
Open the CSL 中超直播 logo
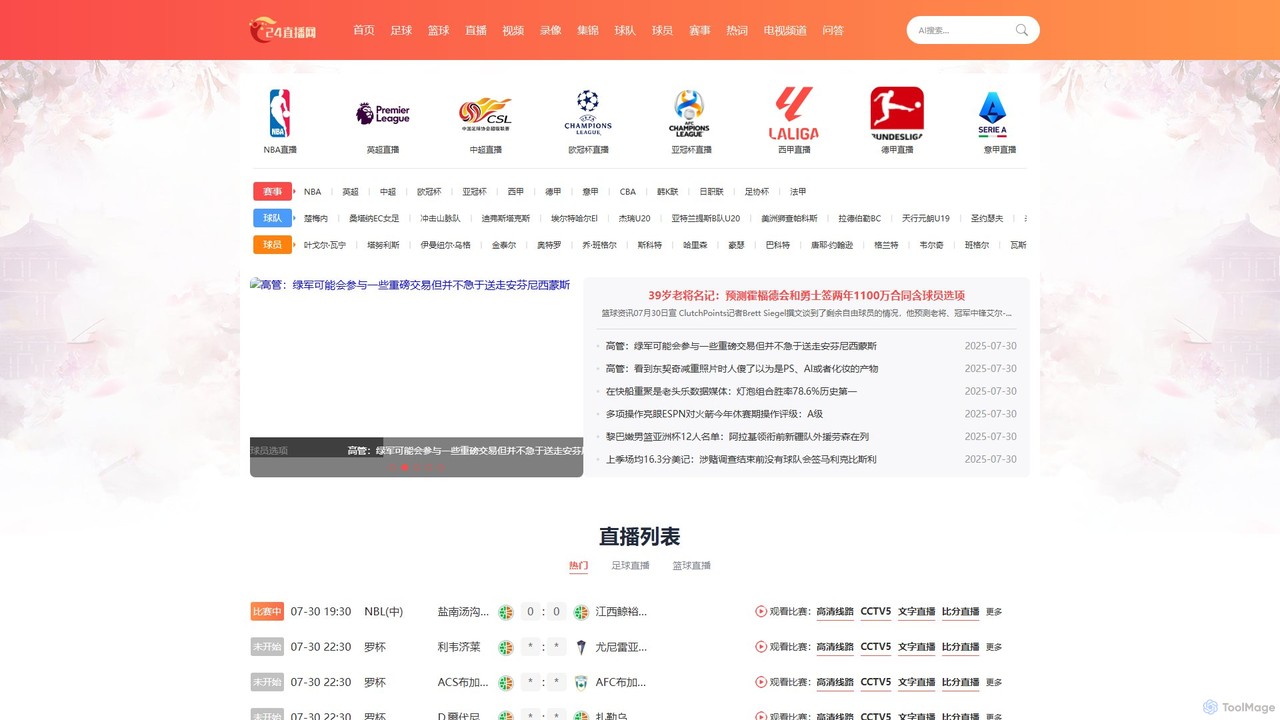coord(486,114)
